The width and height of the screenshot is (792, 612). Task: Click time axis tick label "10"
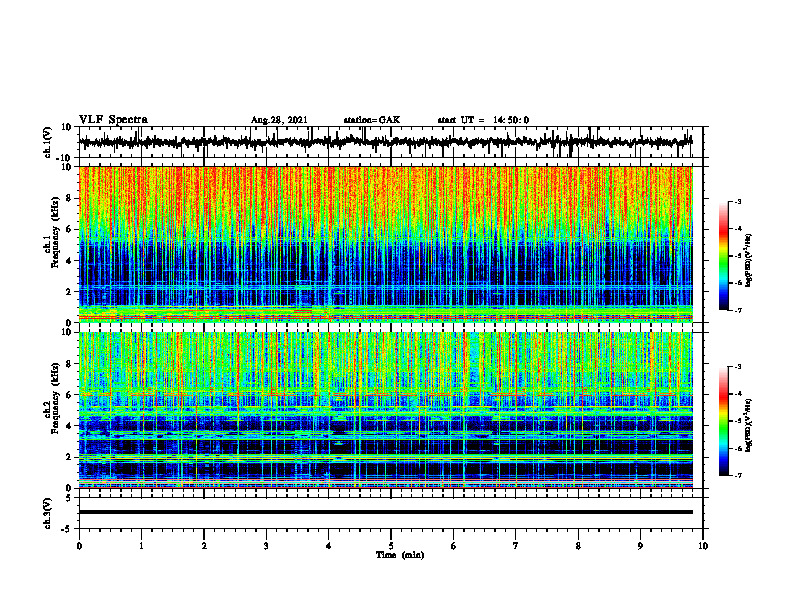[x=703, y=546]
